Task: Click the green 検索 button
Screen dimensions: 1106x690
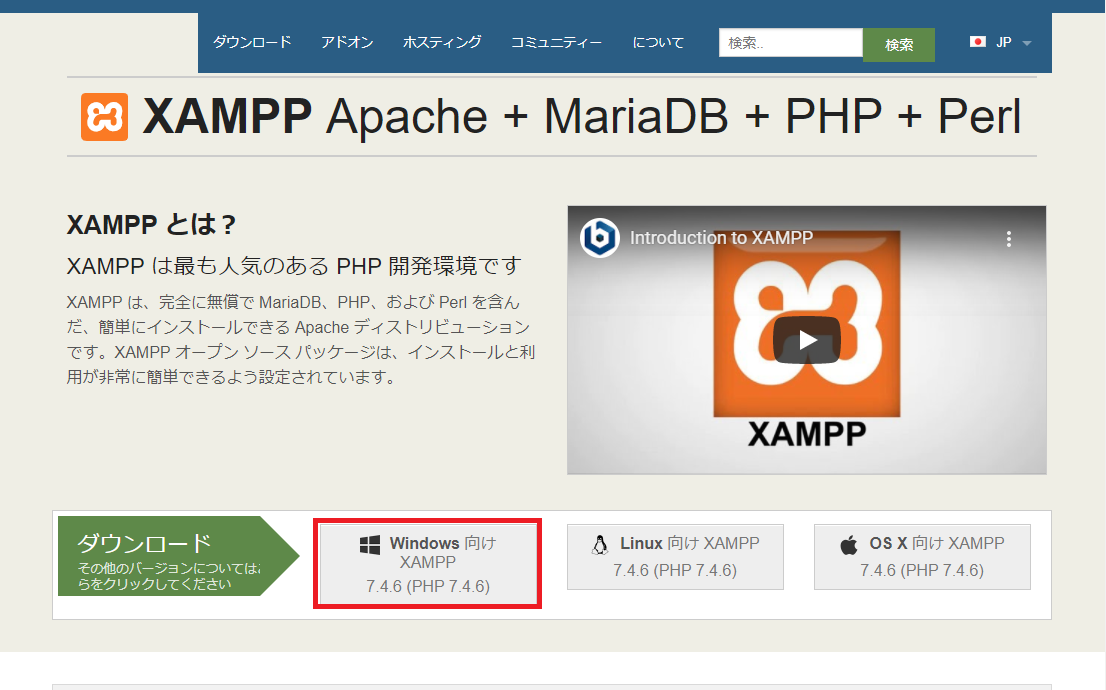Action: pos(899,44)
